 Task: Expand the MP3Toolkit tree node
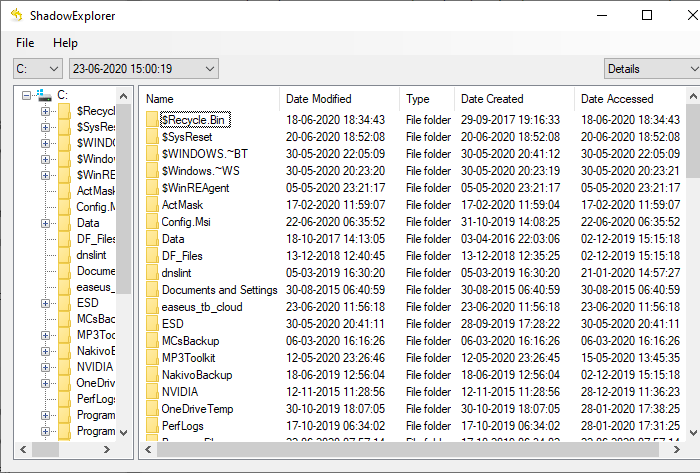tap(45, 335)
